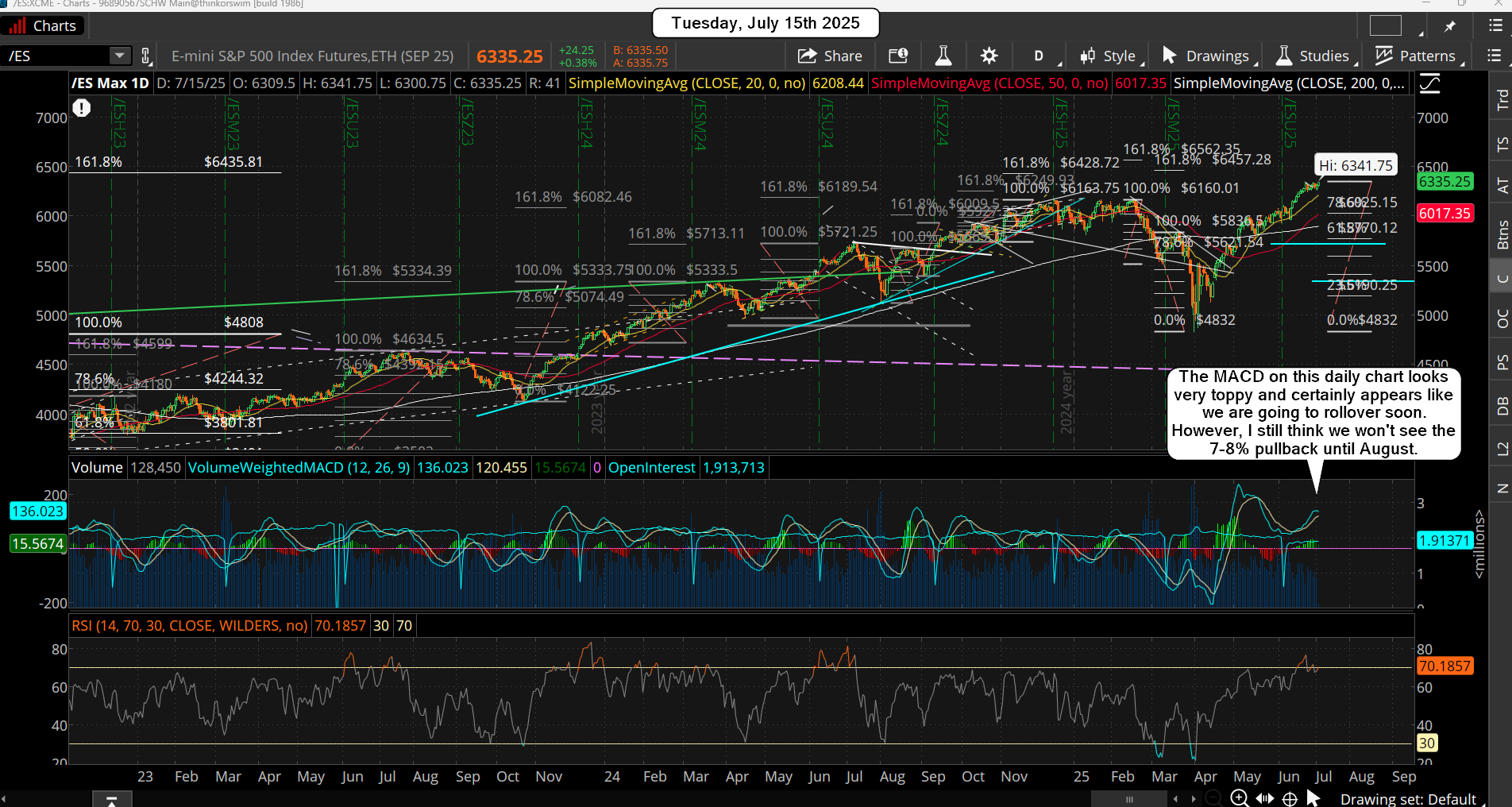Click the zoom in magnifier icon

tap(1239, 798)
